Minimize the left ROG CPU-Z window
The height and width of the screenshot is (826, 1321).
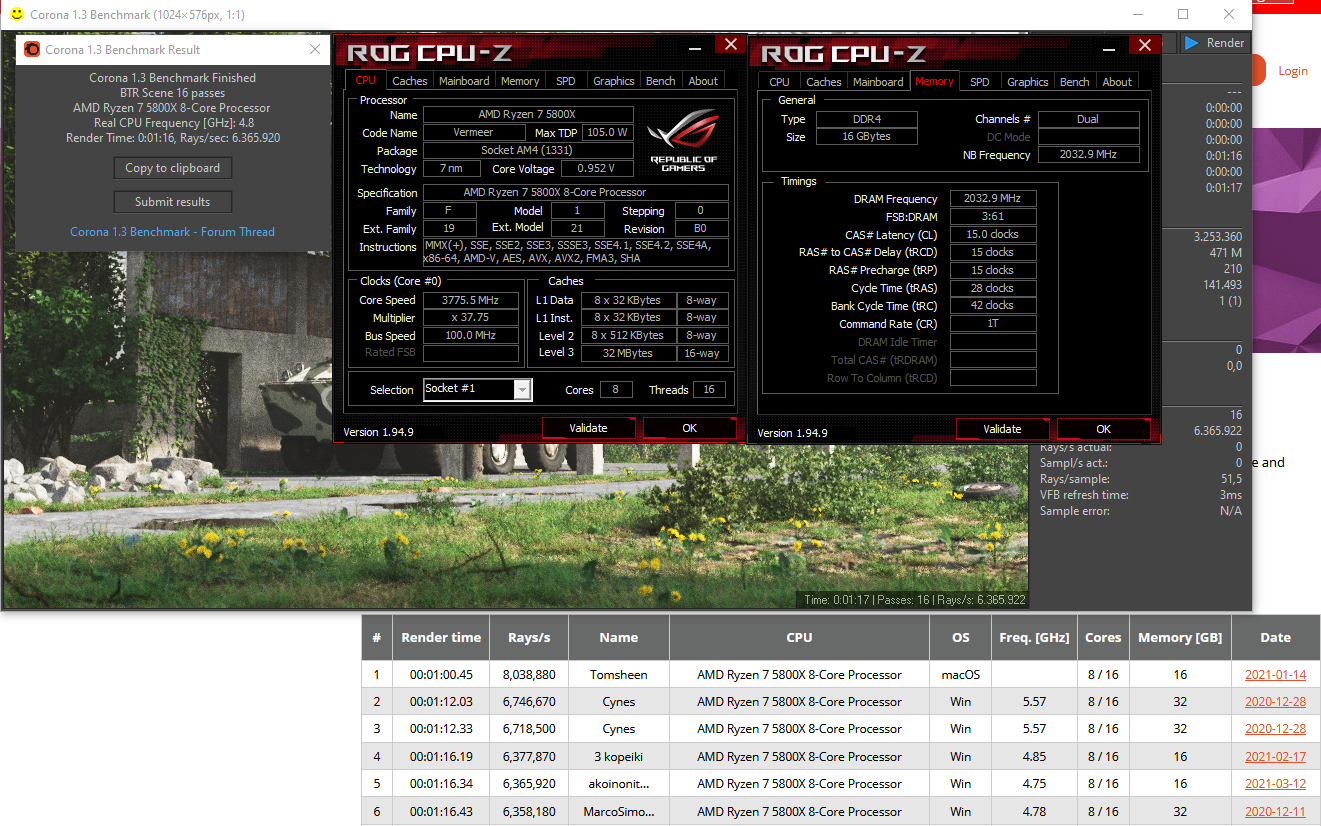695,47
